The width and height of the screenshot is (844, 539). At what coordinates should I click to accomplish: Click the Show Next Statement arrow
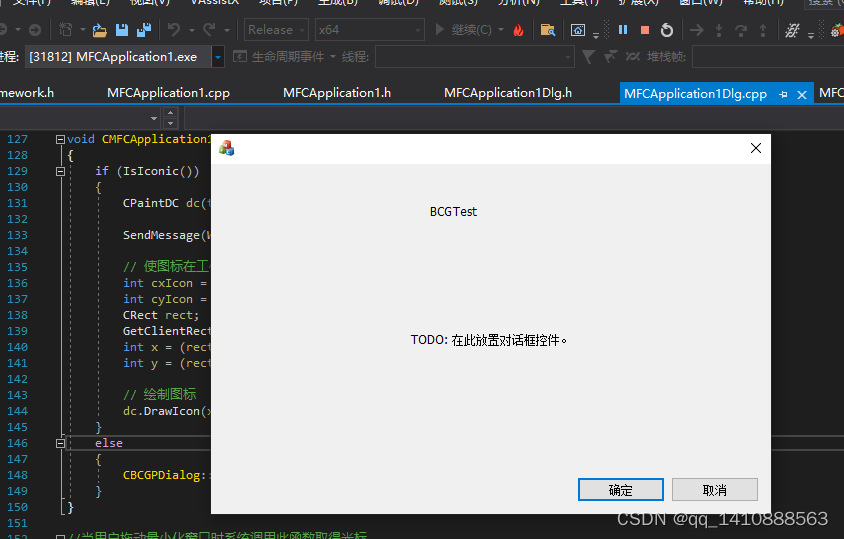point(697,30)
